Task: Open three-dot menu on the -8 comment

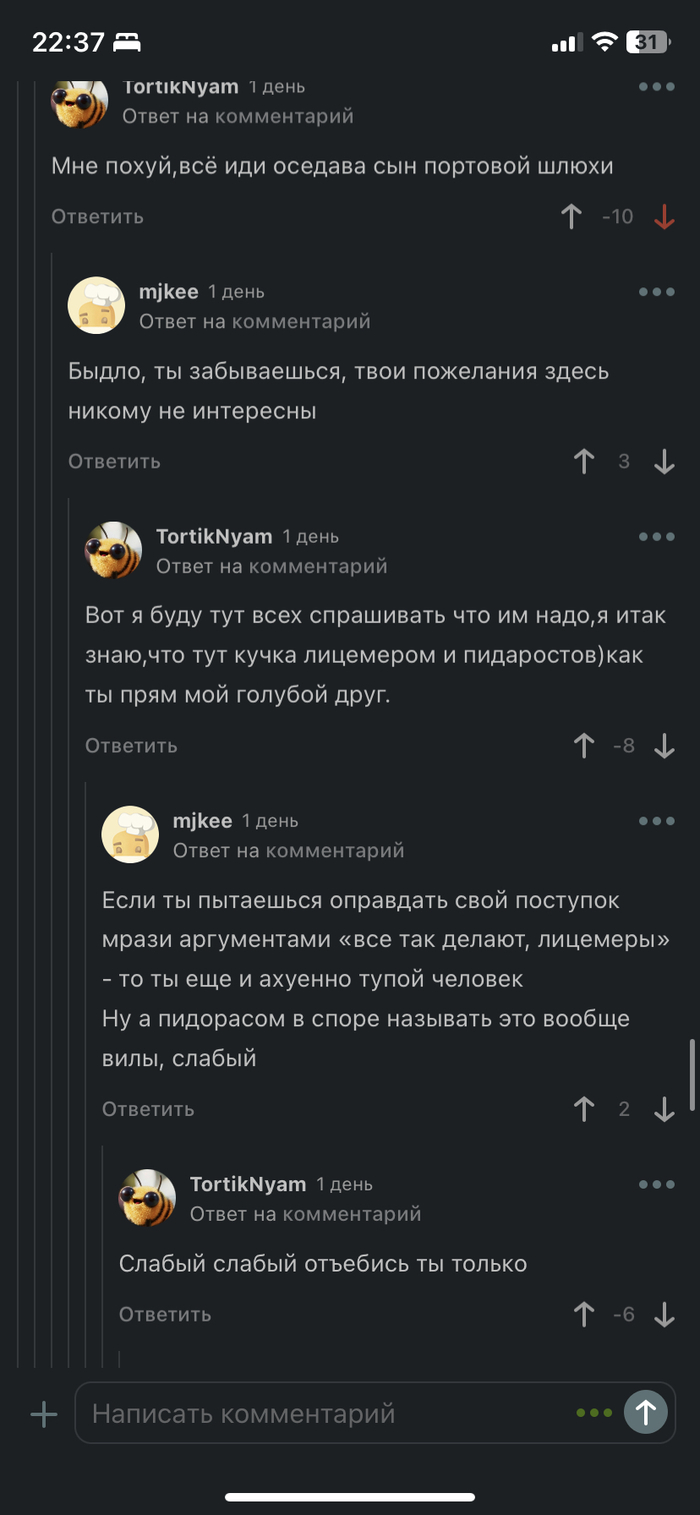Action: click(x=657, y=537)
